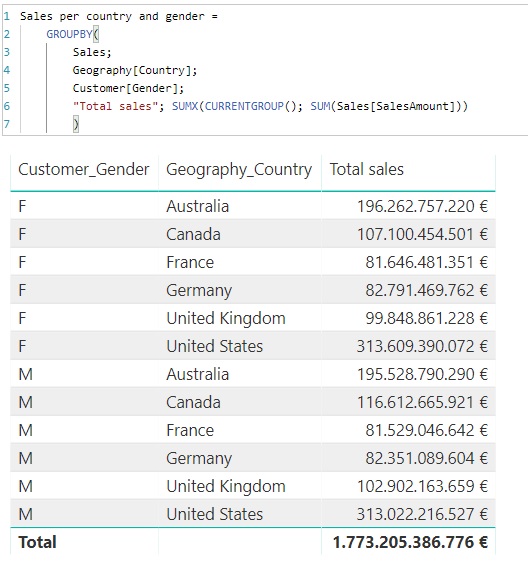528x564 pixels.
Task: Select the value 195.528.790.290 €
Action: (422, 374)
